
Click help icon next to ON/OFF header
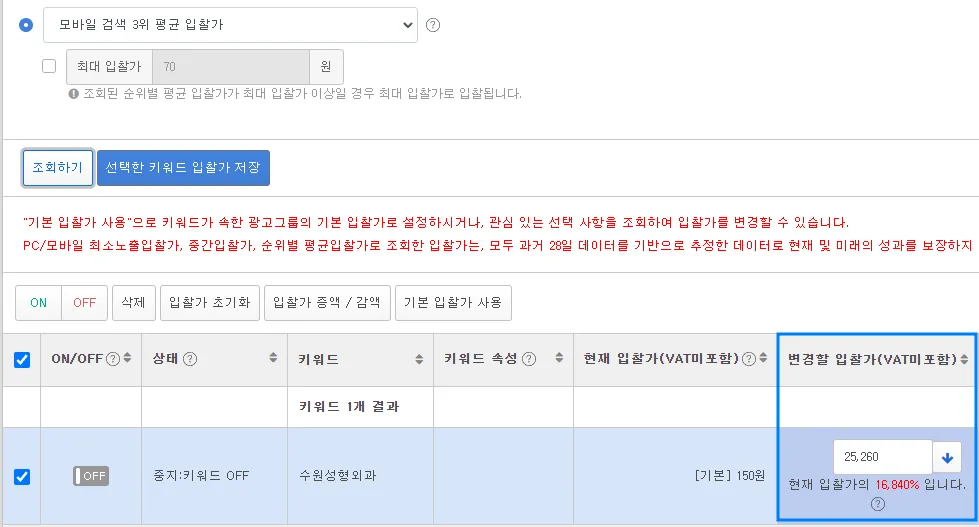[113, 359]
